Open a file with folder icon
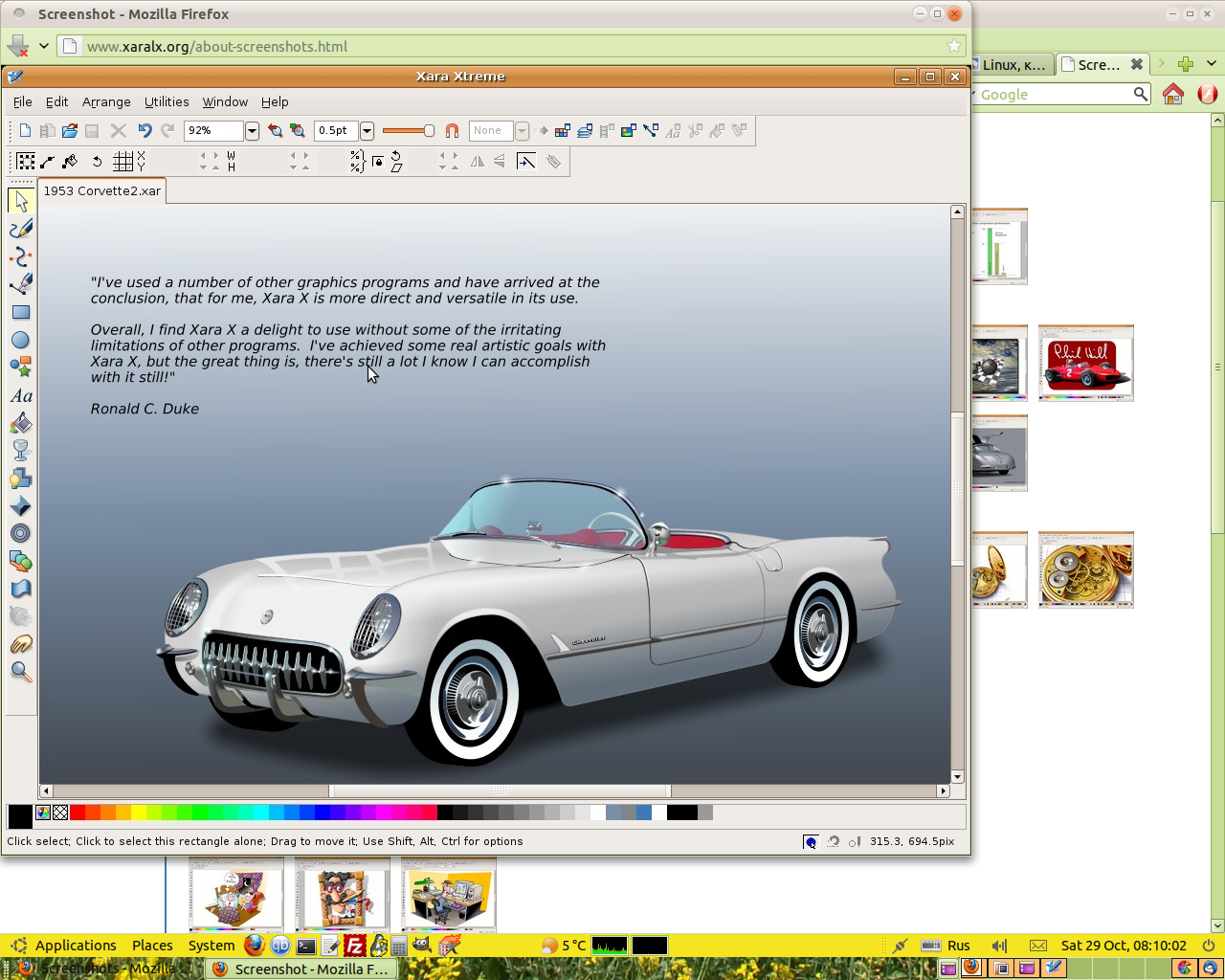 [x=70, y=131]
